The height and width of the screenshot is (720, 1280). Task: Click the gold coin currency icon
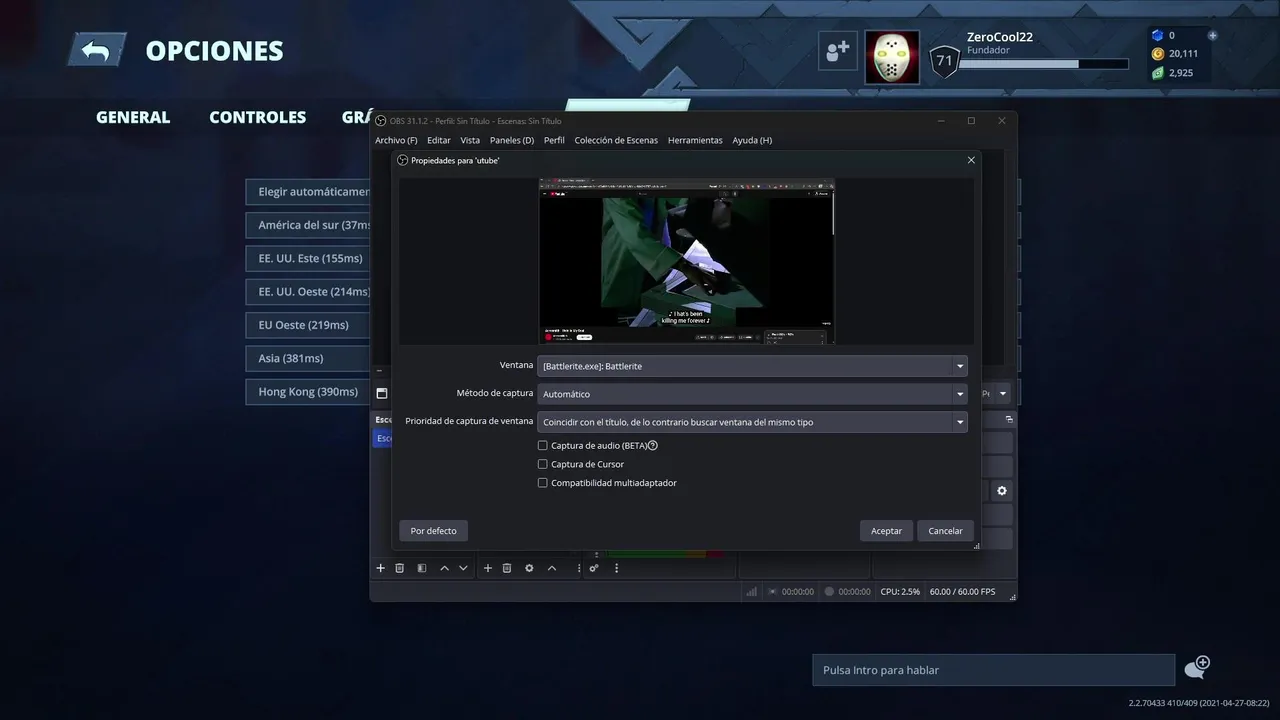tap(1158, 54)
